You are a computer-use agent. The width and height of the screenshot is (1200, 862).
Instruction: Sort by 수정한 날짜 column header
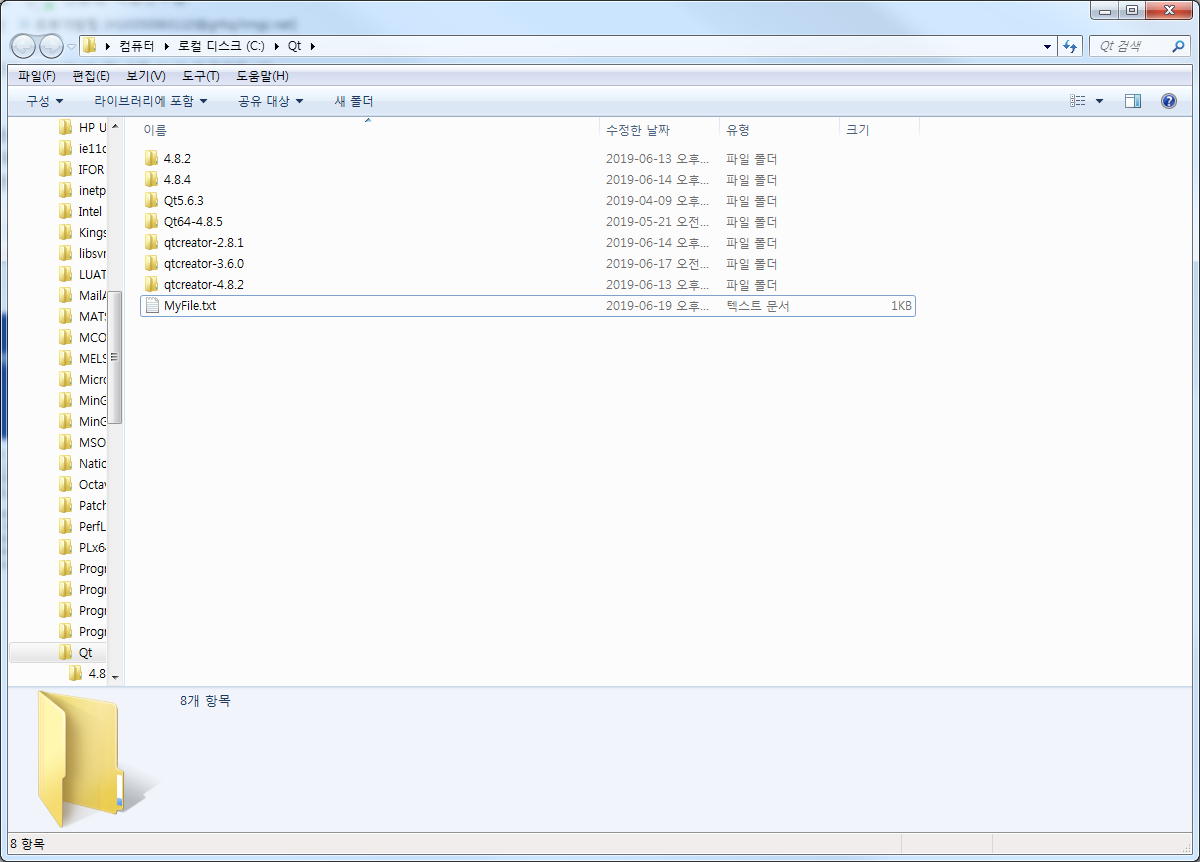click(x=660, y=130)
